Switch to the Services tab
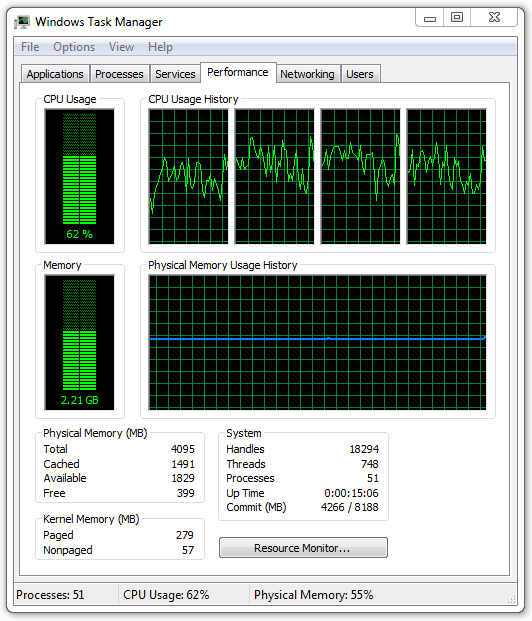 (175, 74)
